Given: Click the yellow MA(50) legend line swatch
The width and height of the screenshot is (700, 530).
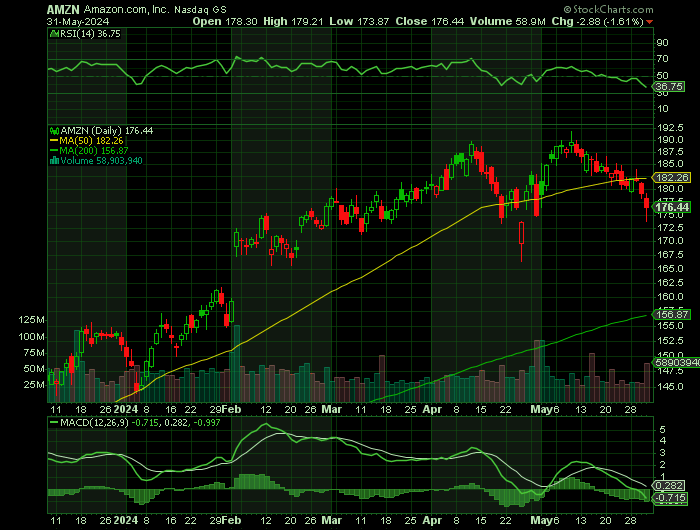Looking at the screenshot, I should pos(54,141).
